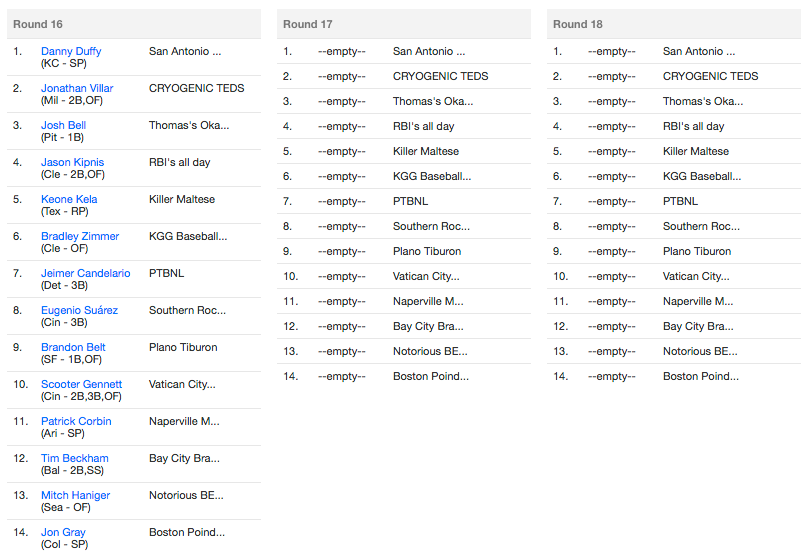This screenshot has height=560, width=810.
Task: Open Danny Duffy player link
Action: point(71,51)
